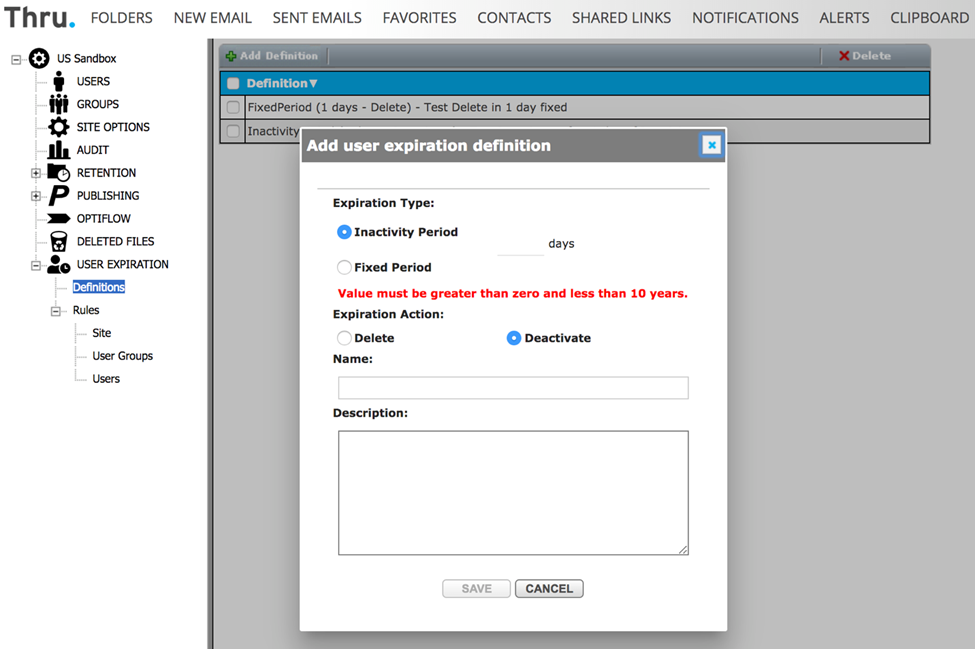
Task: Select the Fixed Period radio button
Action: coord(344,268)
